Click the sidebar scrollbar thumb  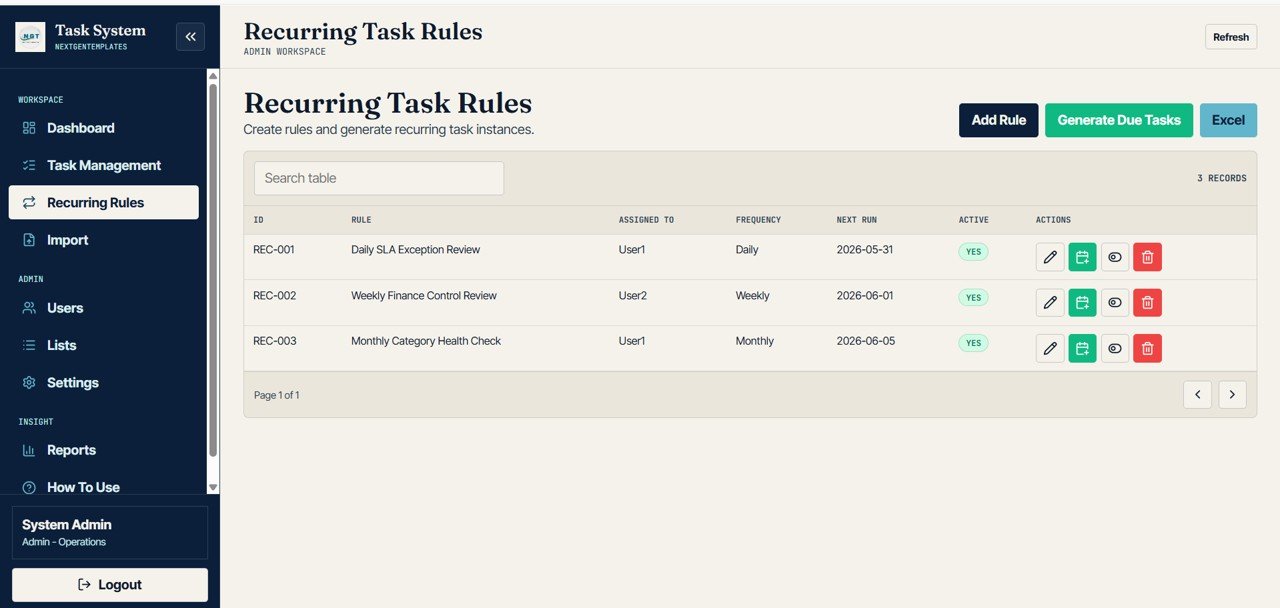pyautogui.click(x=213, y=270)
